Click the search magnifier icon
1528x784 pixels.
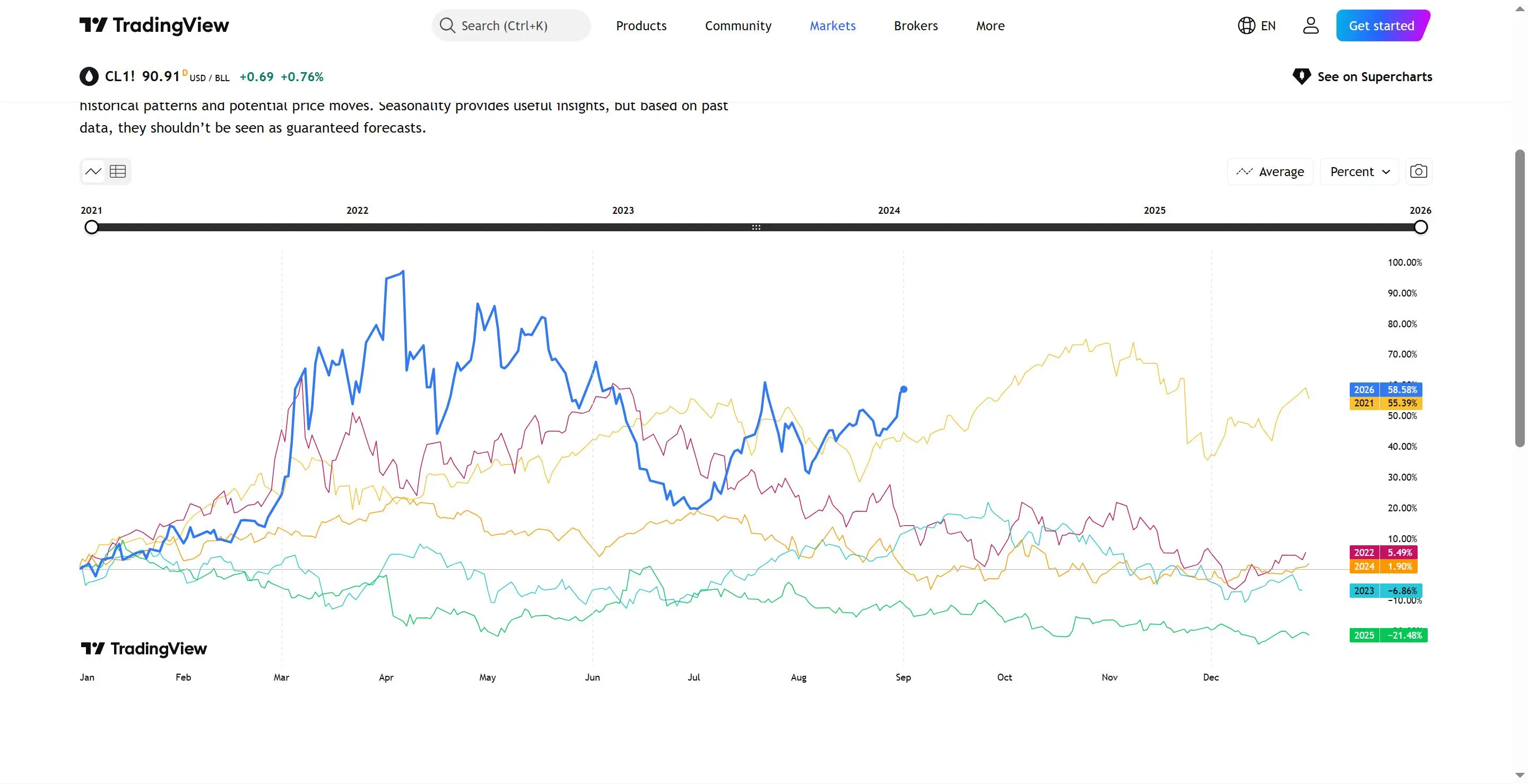(x=447, y=25)
